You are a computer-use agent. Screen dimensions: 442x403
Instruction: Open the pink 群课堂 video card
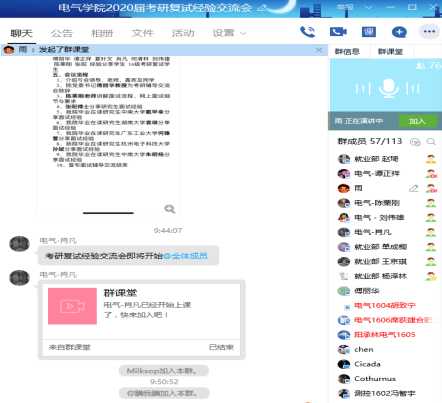(141, 320)
